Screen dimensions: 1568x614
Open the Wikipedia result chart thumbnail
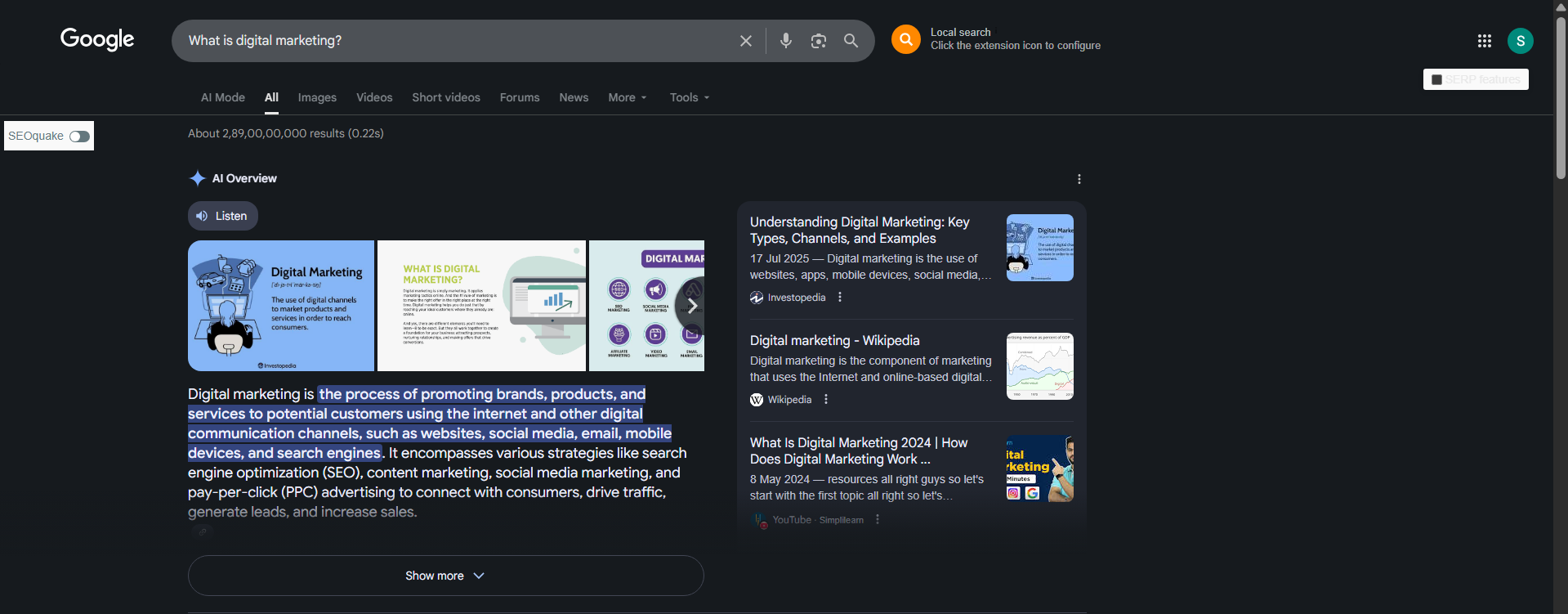coord(1039,366)
